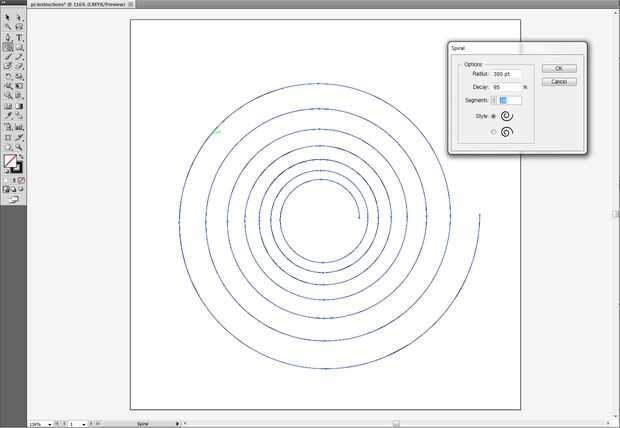Set paint to Color mode button
The height and width of the screenshot is (428, 620).
coord(6,180)
